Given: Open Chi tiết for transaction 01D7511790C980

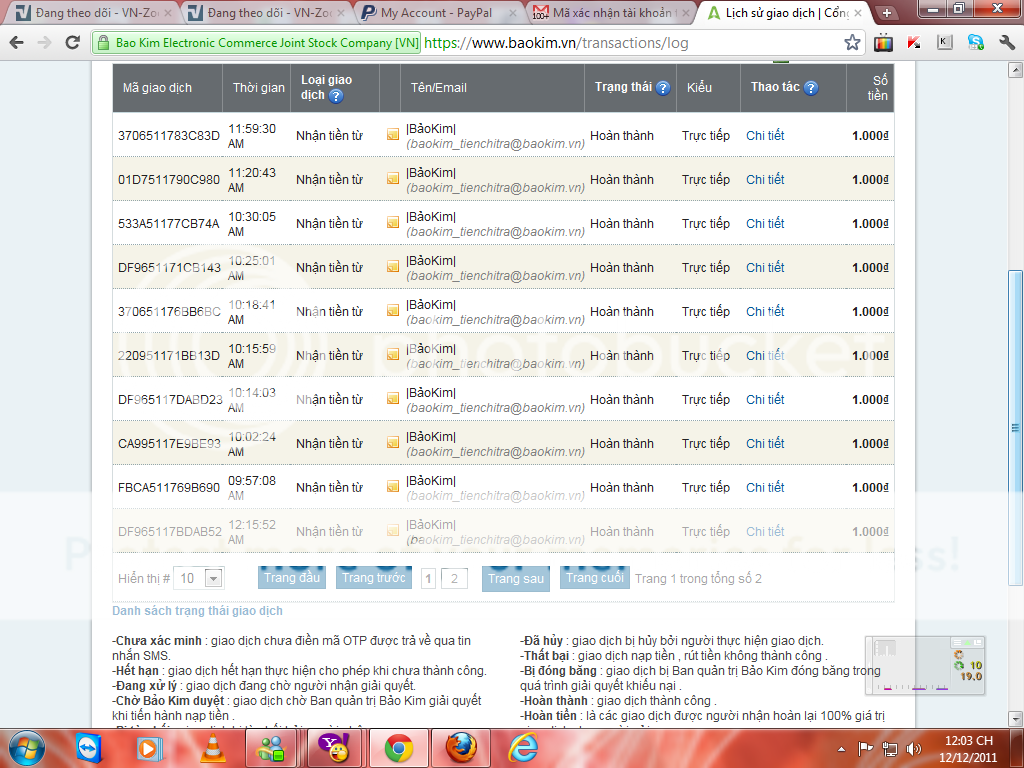Looking at the screenshot, I should [765, 179].
